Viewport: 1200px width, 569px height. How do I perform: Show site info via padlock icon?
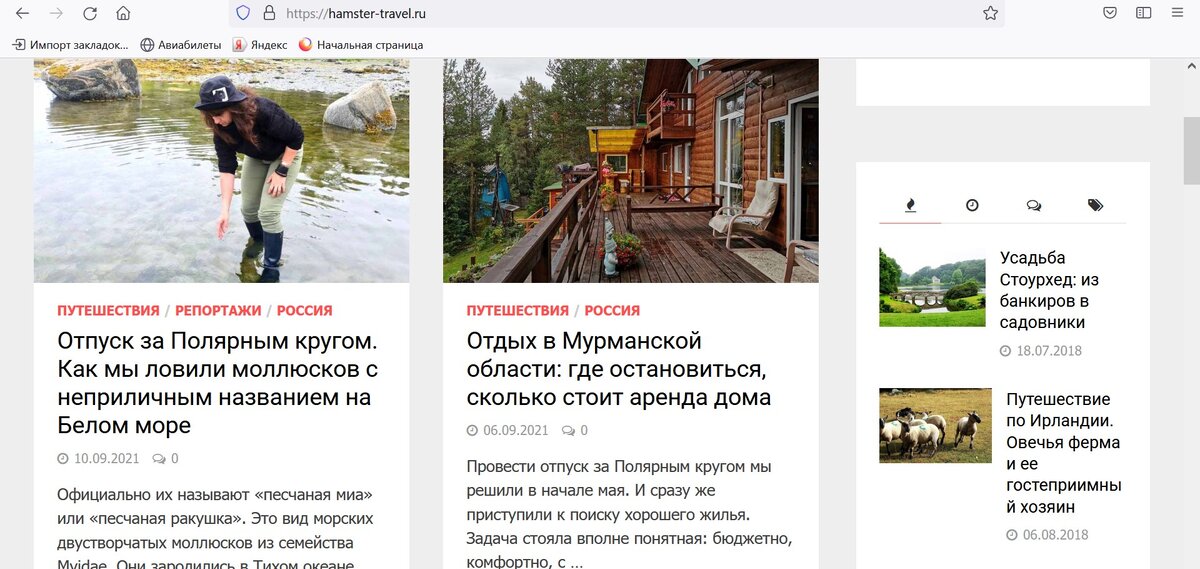(268, 14)
